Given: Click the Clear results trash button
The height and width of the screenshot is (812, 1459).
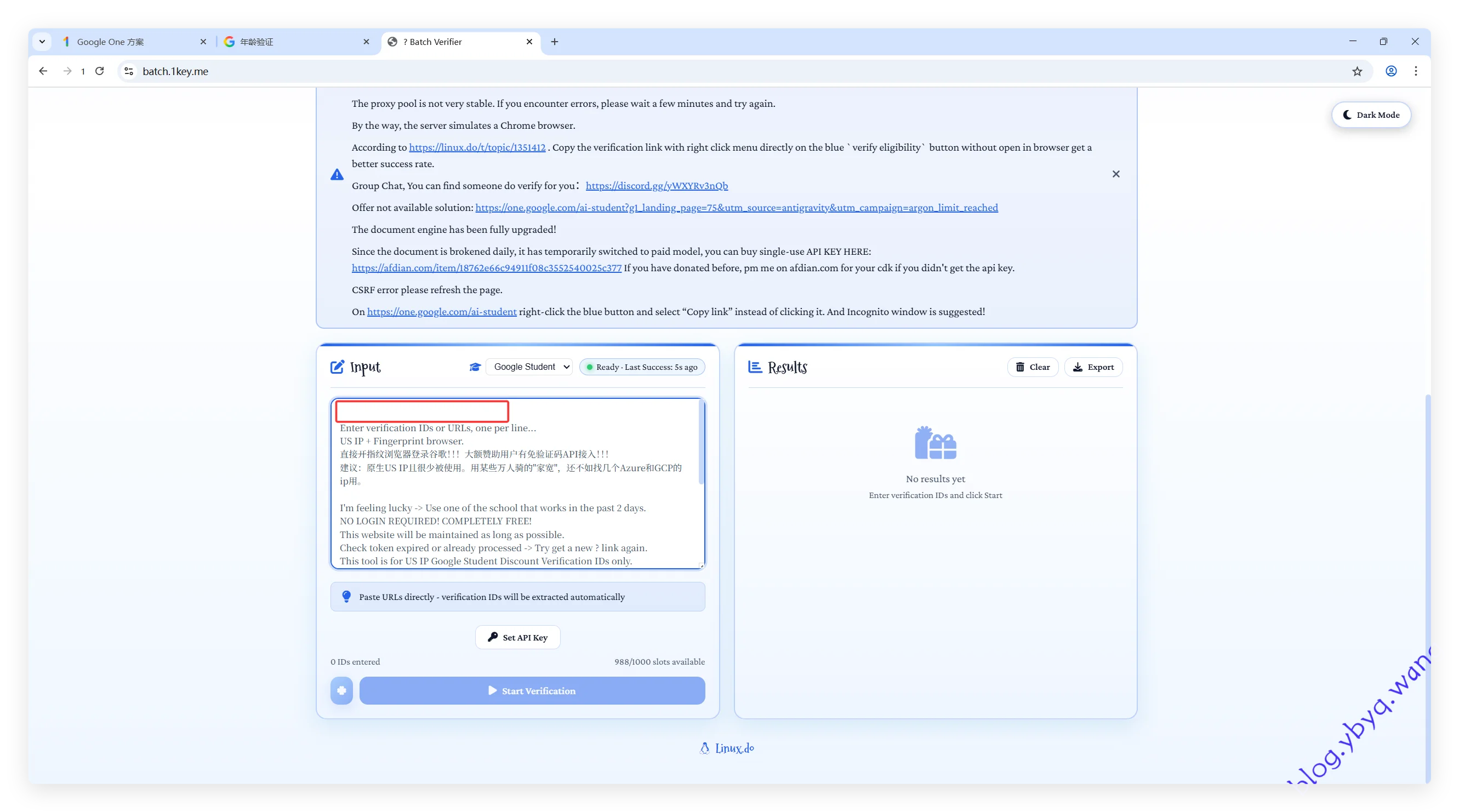Looking at the screenshot, I should pyautogui.click(x=1033, y=367).
